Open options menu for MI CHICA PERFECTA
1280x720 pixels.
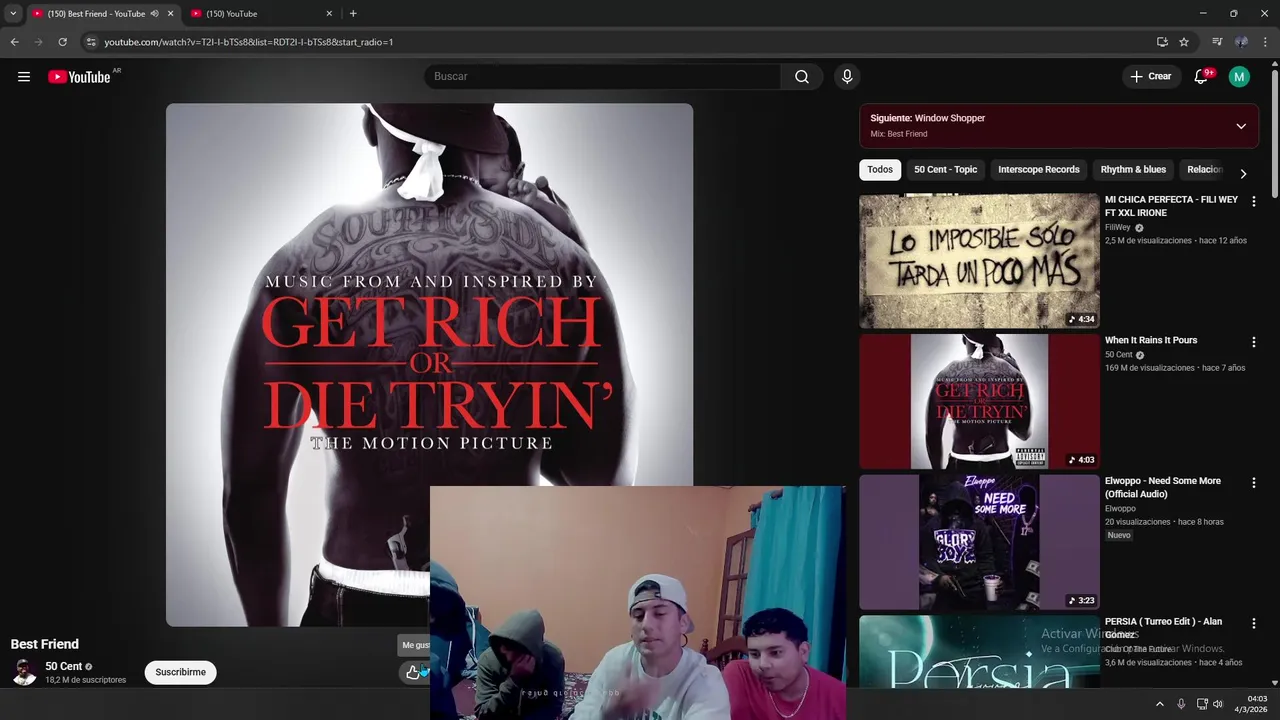[x=1253, y=202]
